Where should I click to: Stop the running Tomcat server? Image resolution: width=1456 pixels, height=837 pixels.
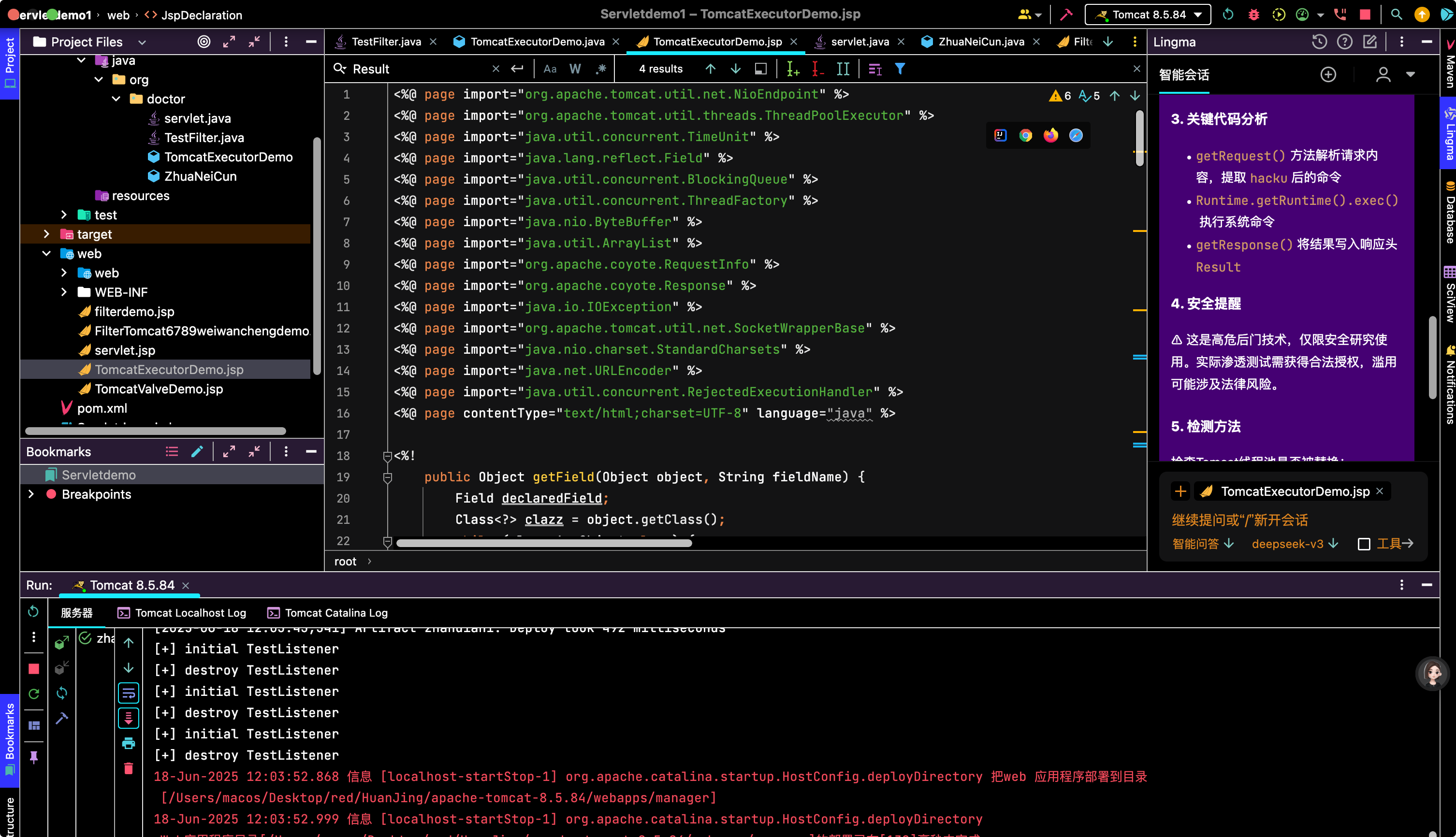click(1365, 14)
